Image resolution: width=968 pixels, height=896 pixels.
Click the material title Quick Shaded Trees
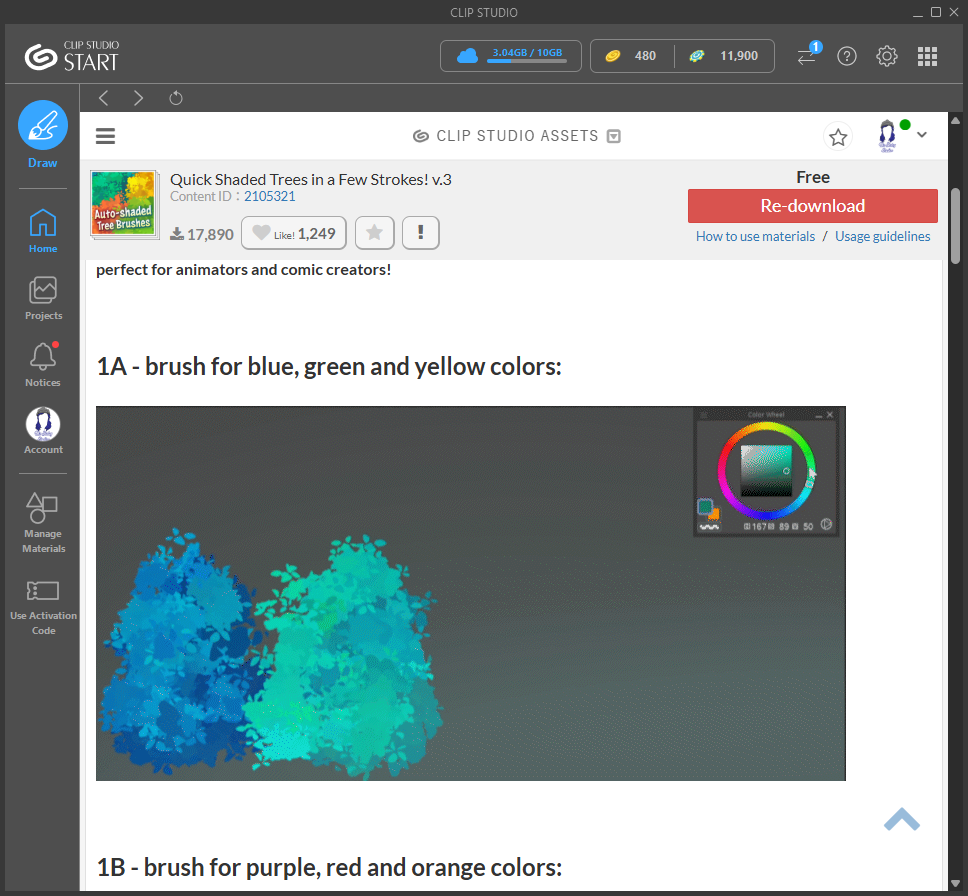pos(311,180)
